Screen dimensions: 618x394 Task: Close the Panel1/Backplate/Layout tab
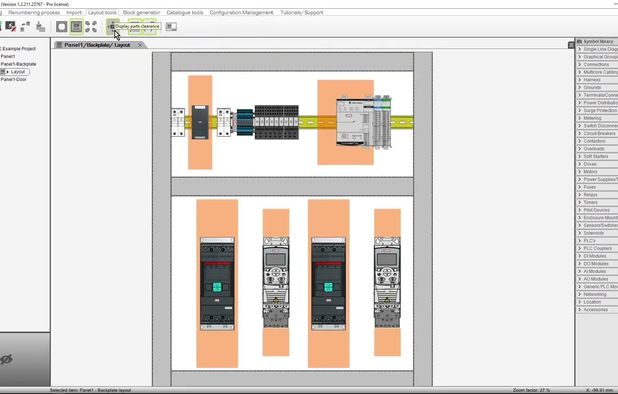140,45
